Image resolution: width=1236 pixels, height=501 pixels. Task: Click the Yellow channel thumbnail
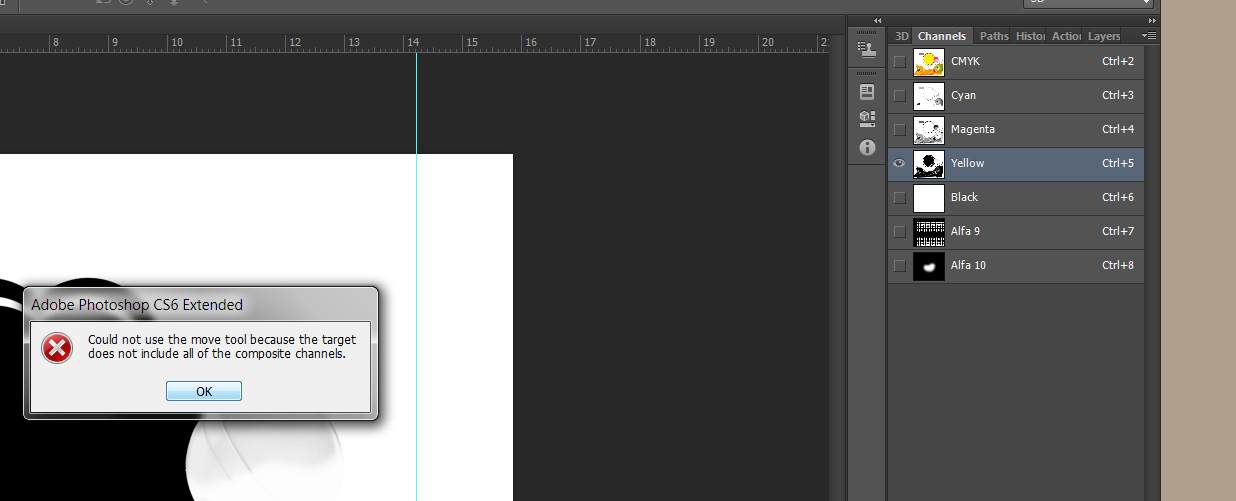929,164
